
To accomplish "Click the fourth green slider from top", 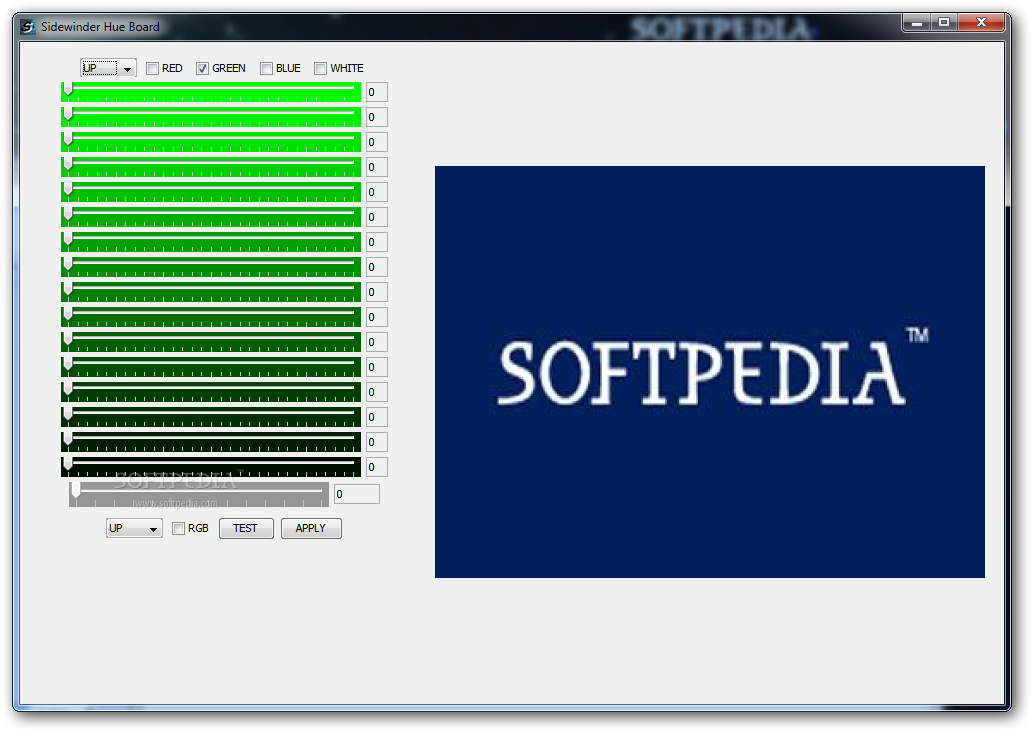I will [x=211, y=167].
